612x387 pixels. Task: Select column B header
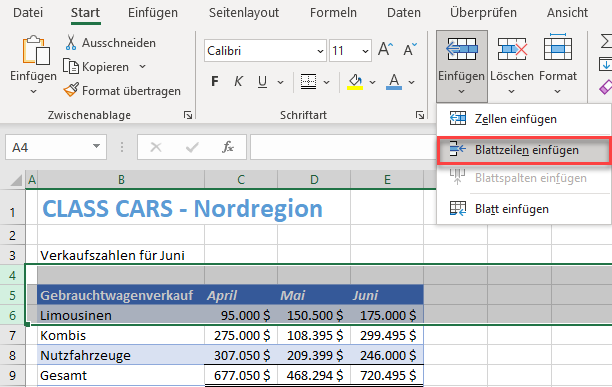coord(121,180)
